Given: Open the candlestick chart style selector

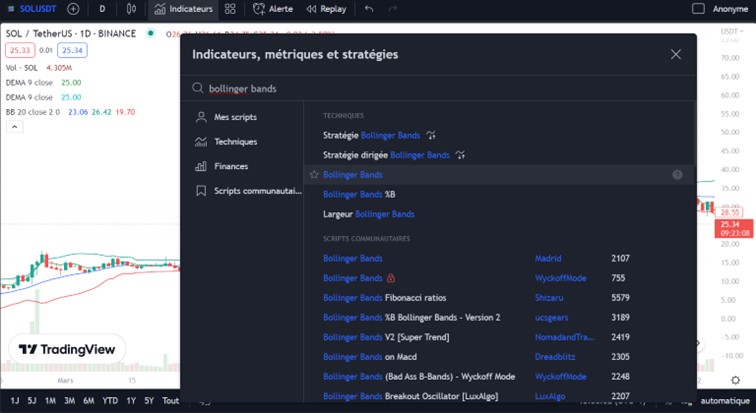Looking at the screenshot, I should 133,9.
